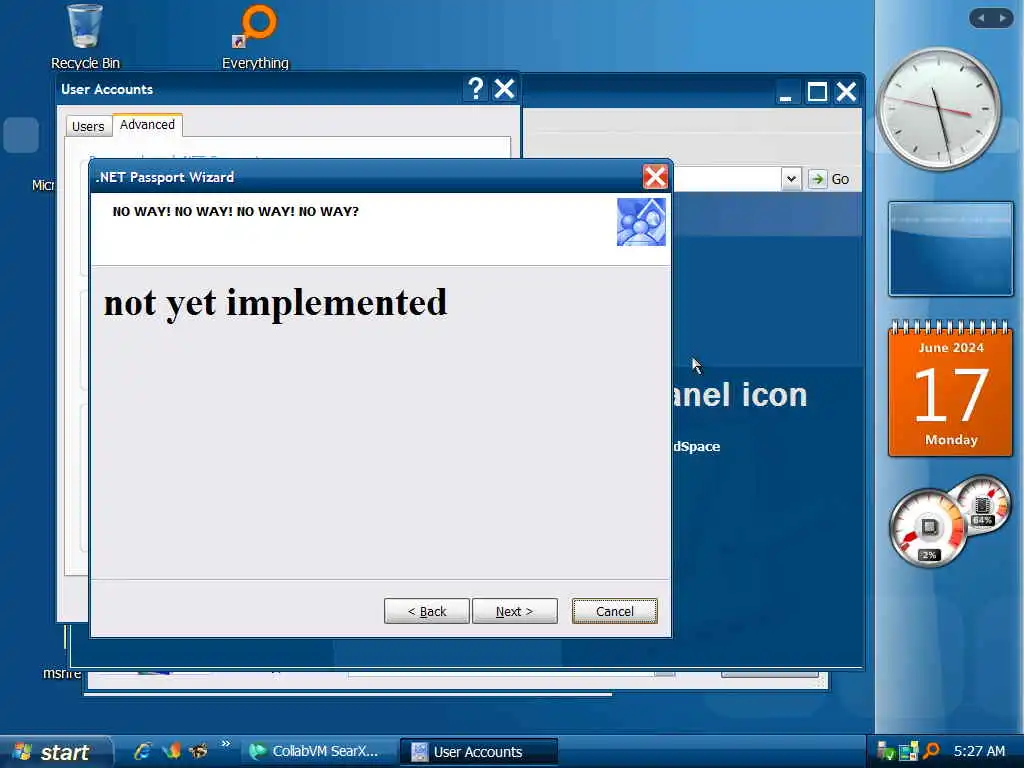
Task: Click the sidebar next gadgets arrow
Action: (1002, 18)
